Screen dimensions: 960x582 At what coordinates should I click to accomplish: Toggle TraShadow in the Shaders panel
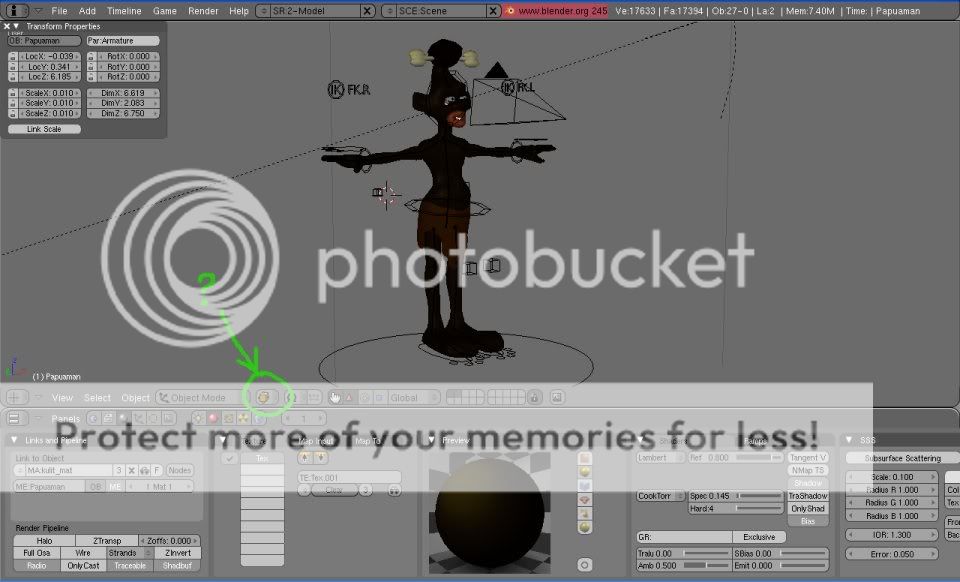[x=806, y=494]
